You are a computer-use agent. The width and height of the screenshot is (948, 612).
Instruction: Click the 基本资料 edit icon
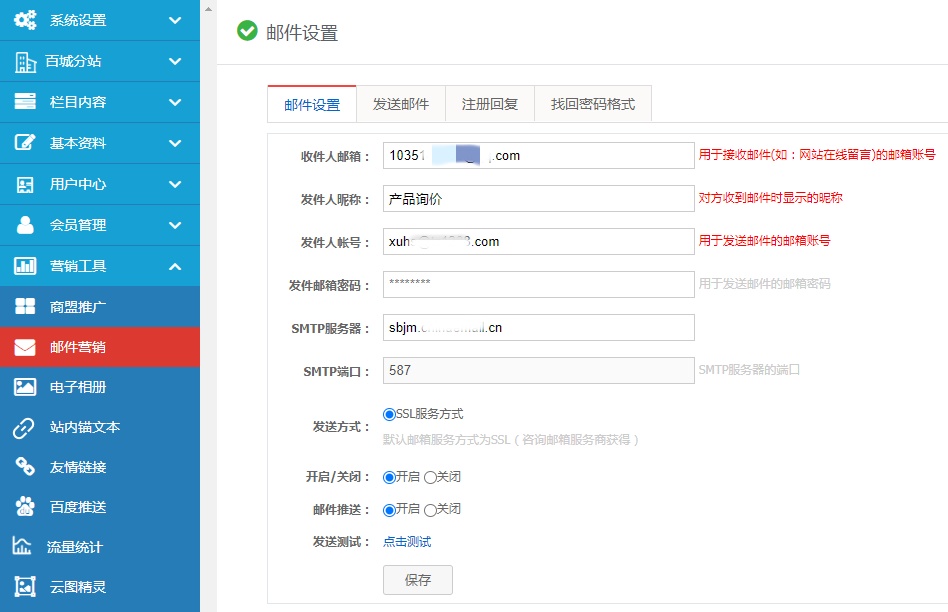click(x=25, y=143)
